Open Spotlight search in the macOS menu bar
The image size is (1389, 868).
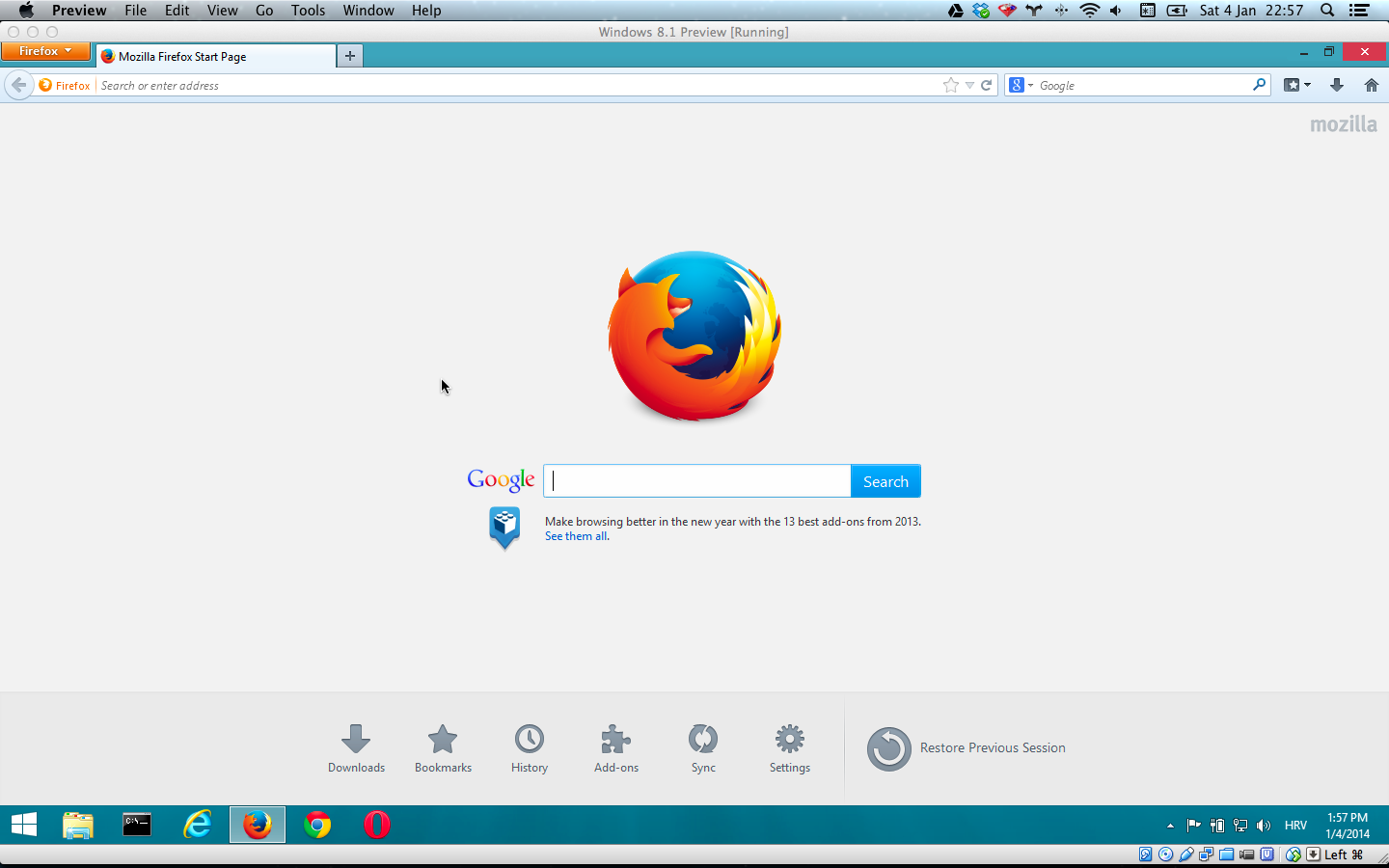point(1327,11)
